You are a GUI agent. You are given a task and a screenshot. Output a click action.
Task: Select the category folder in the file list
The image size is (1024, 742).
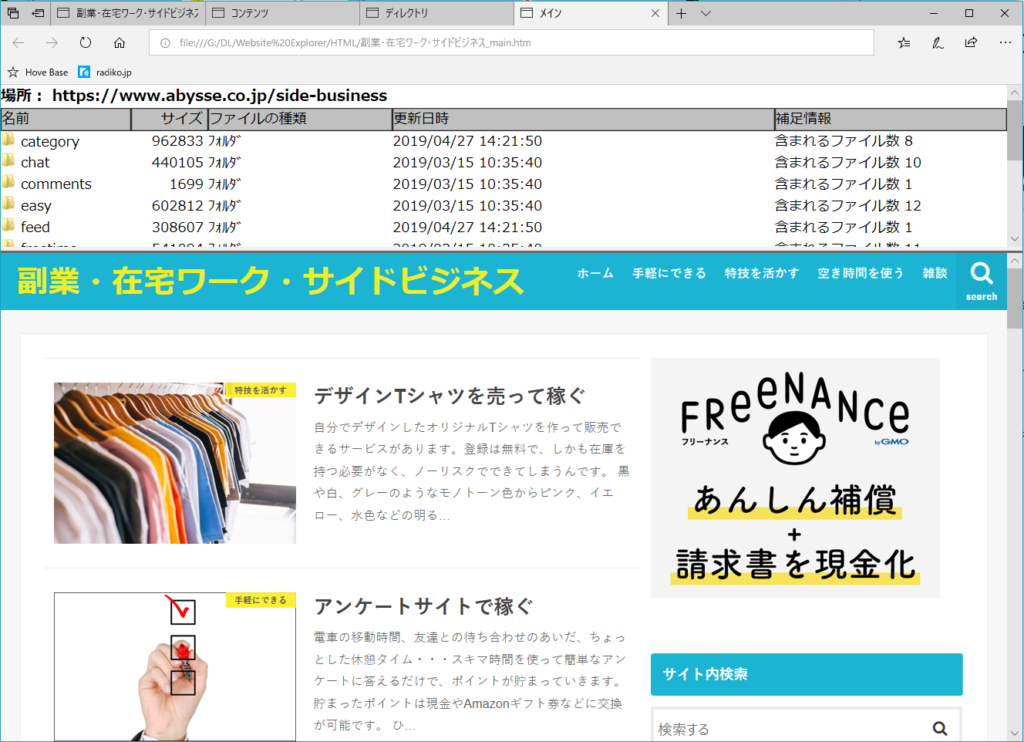coord(48,141)
